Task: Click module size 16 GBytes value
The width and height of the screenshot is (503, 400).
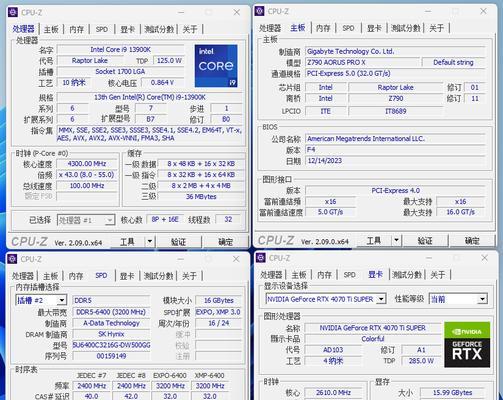Action: click(x=219, y=300)
